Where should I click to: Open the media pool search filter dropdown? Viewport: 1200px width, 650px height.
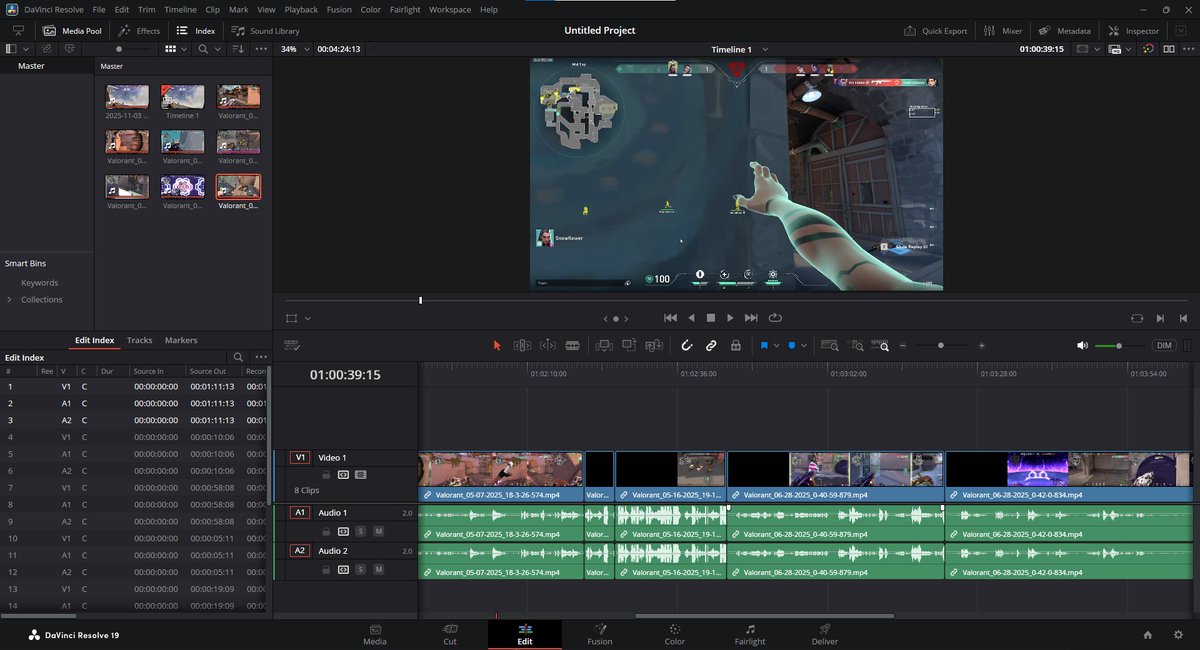click(x=217, y=48)
